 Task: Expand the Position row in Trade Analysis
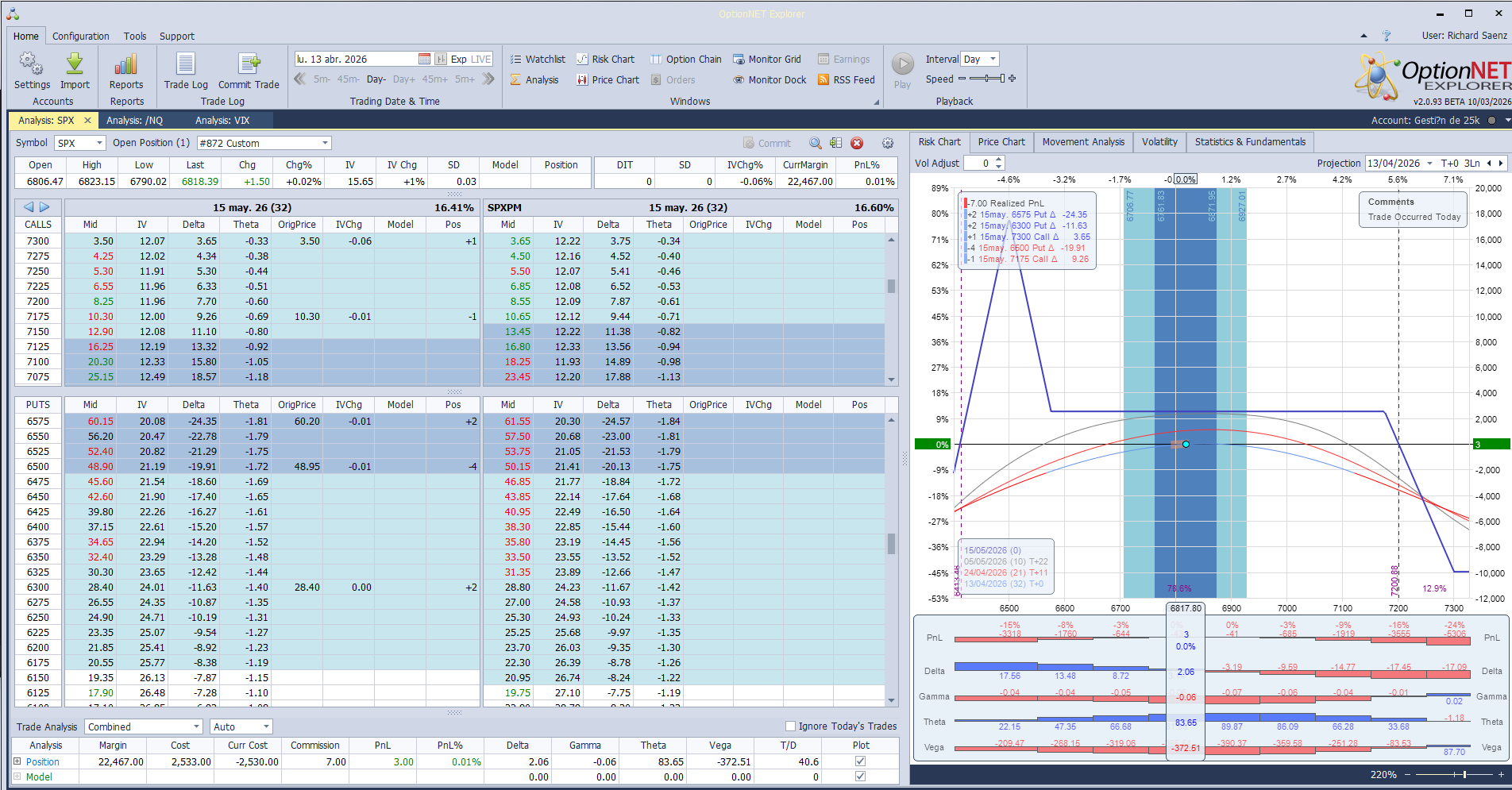17,761
